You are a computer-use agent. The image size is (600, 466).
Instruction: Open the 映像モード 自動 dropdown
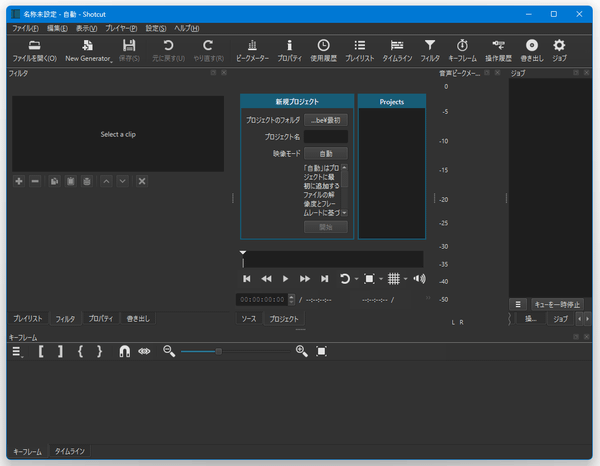pos(326,153)
